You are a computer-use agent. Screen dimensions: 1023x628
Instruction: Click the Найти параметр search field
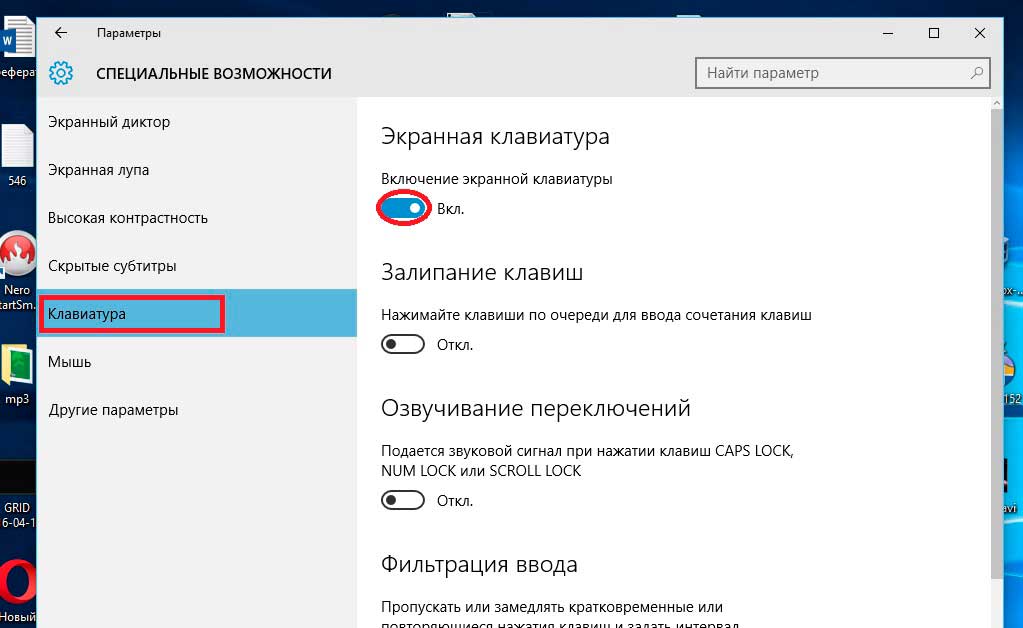point(830,73)
